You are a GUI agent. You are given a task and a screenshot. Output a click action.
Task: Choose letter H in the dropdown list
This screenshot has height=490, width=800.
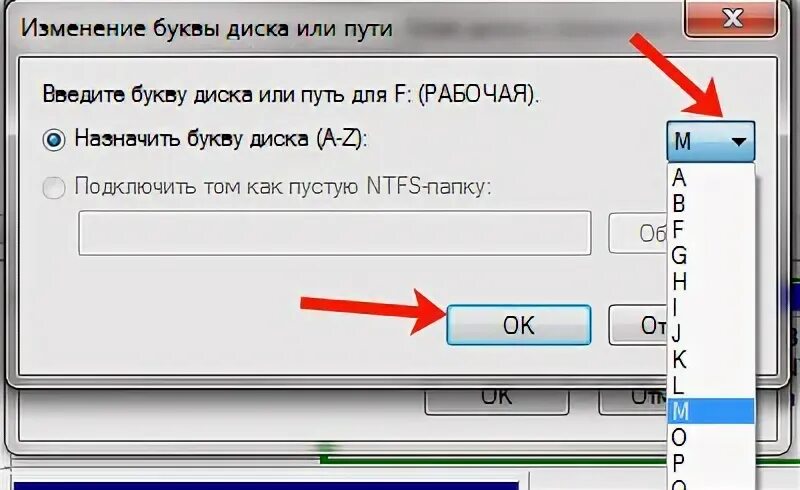coord(711,282)
